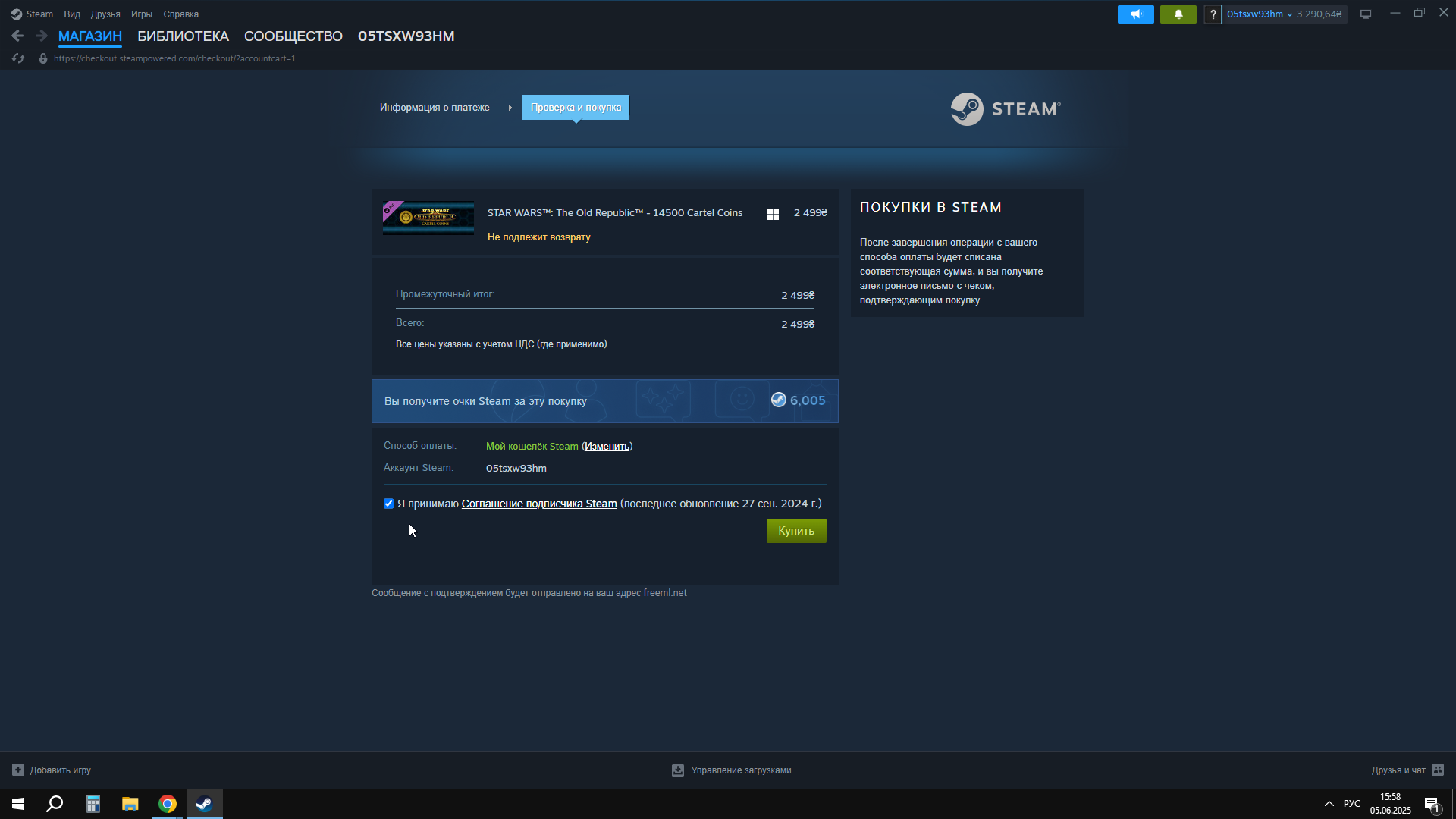
Task: Go back with the navigation arrow
Action: tap(17, 36)
